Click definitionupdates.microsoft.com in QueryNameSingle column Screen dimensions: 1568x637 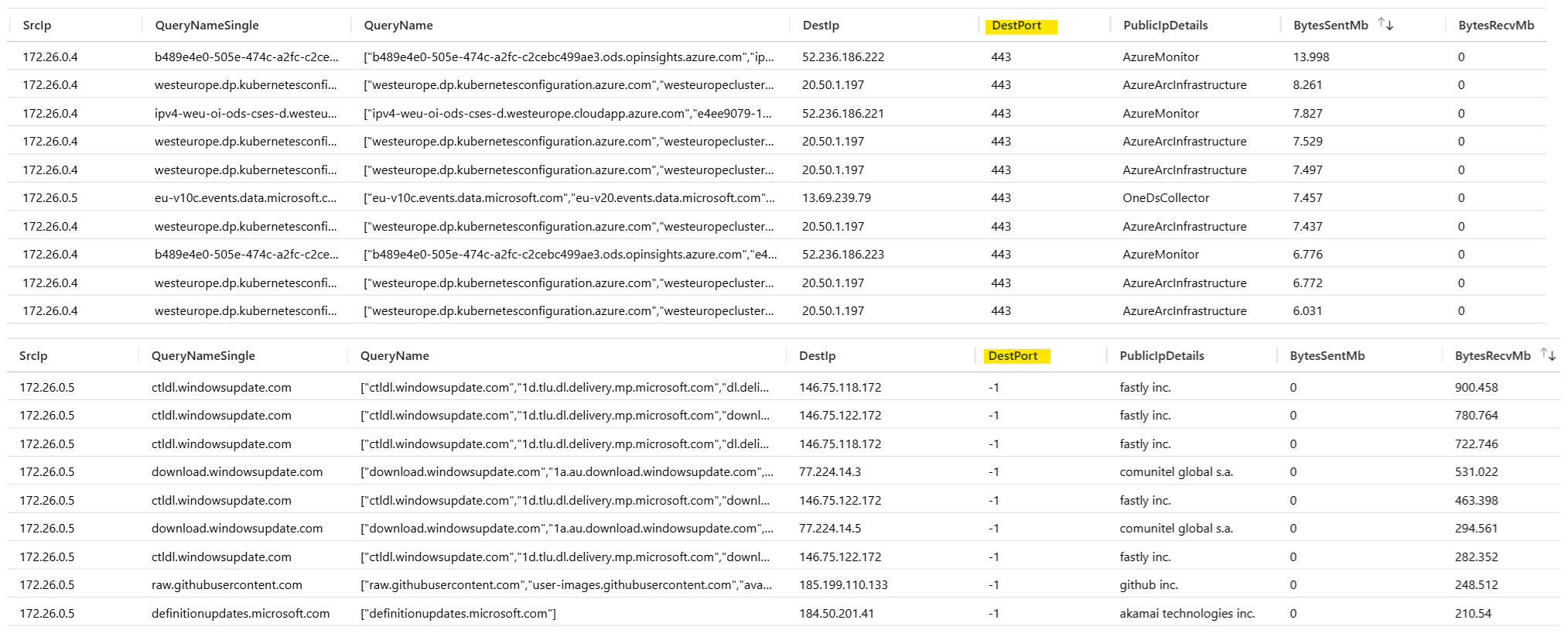pyautogui.click(x=241, y=614)
